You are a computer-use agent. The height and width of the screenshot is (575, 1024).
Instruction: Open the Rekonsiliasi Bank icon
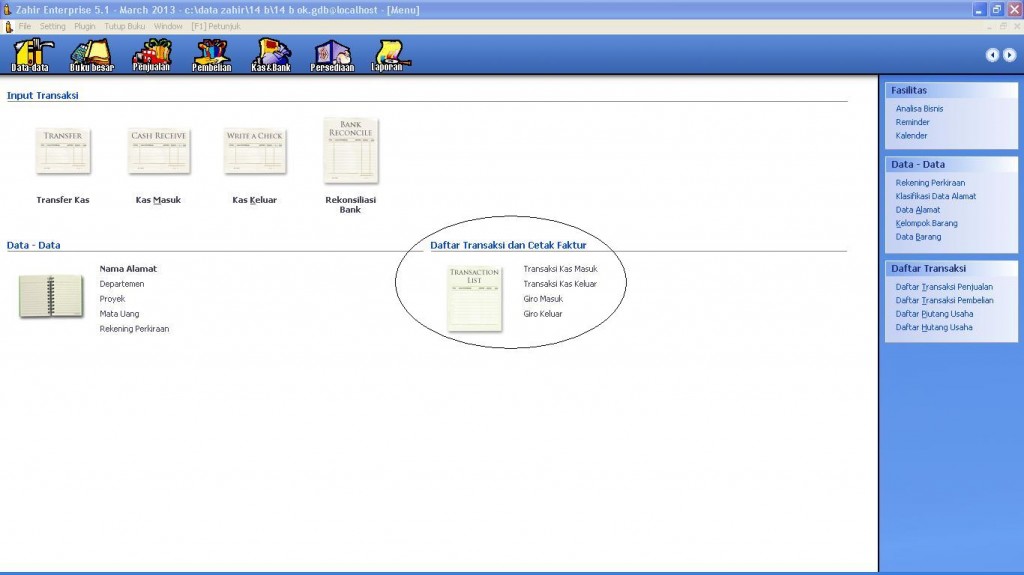tap(351, 151)
